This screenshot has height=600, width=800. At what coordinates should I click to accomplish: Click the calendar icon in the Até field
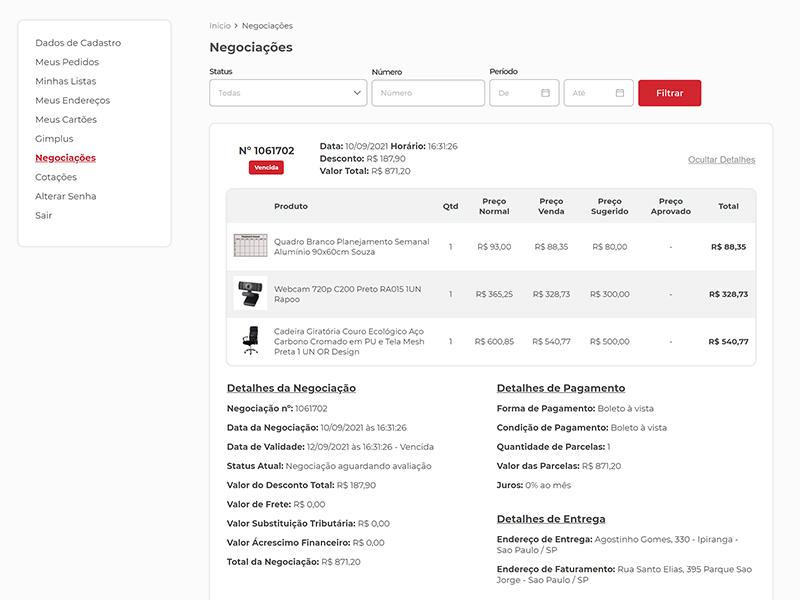[619, 93]
